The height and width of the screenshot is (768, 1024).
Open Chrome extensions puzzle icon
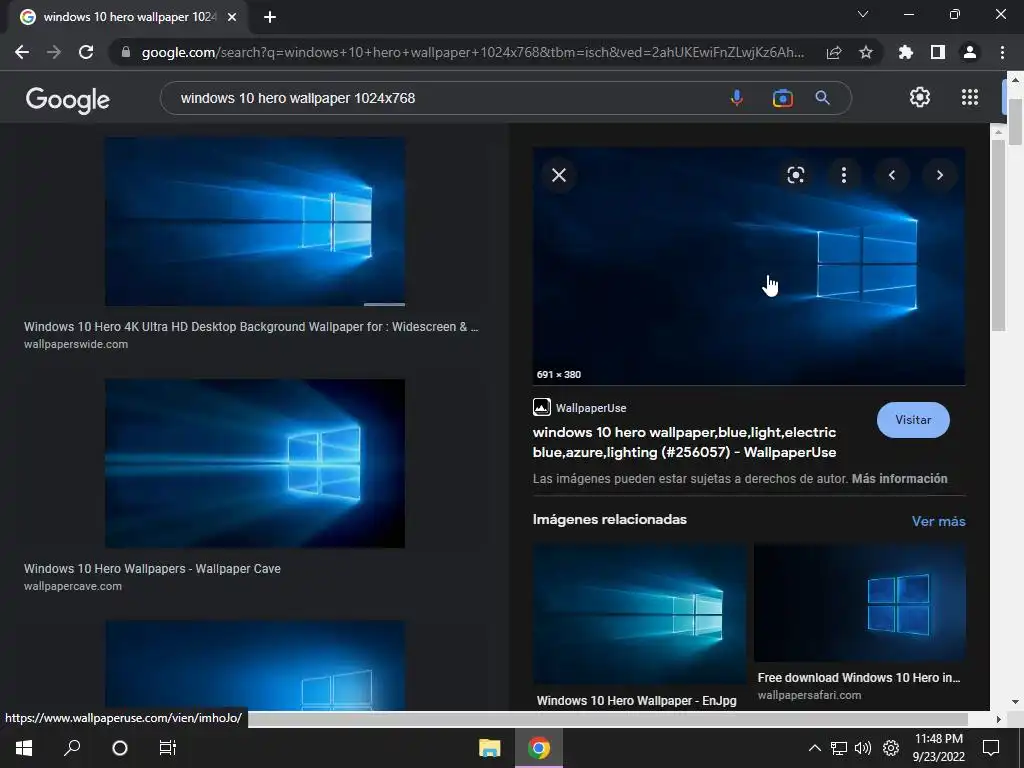coord(905,52)
